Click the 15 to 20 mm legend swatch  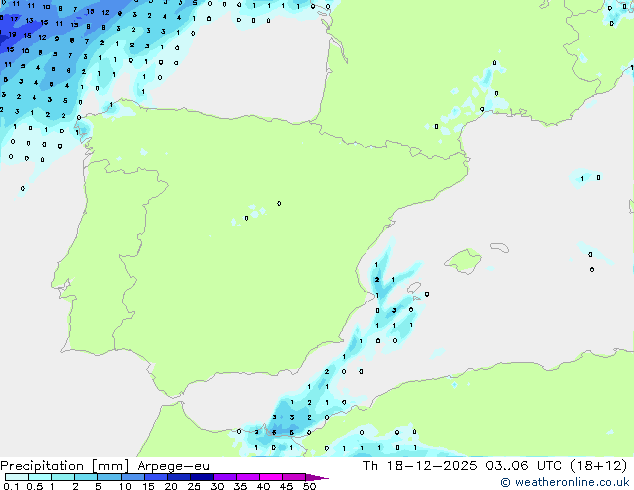click(155, 477)
